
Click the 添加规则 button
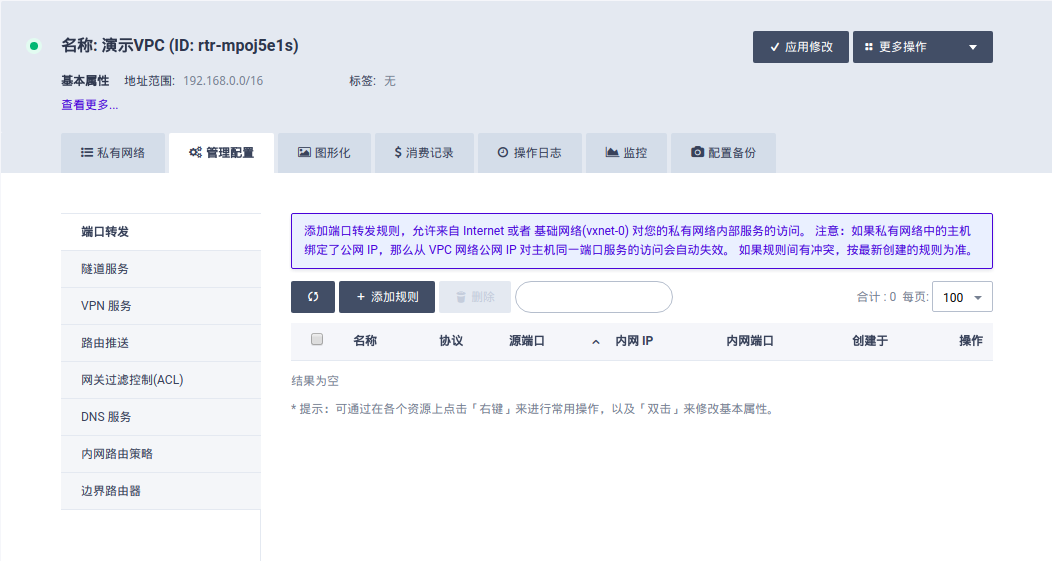(387, 297)
